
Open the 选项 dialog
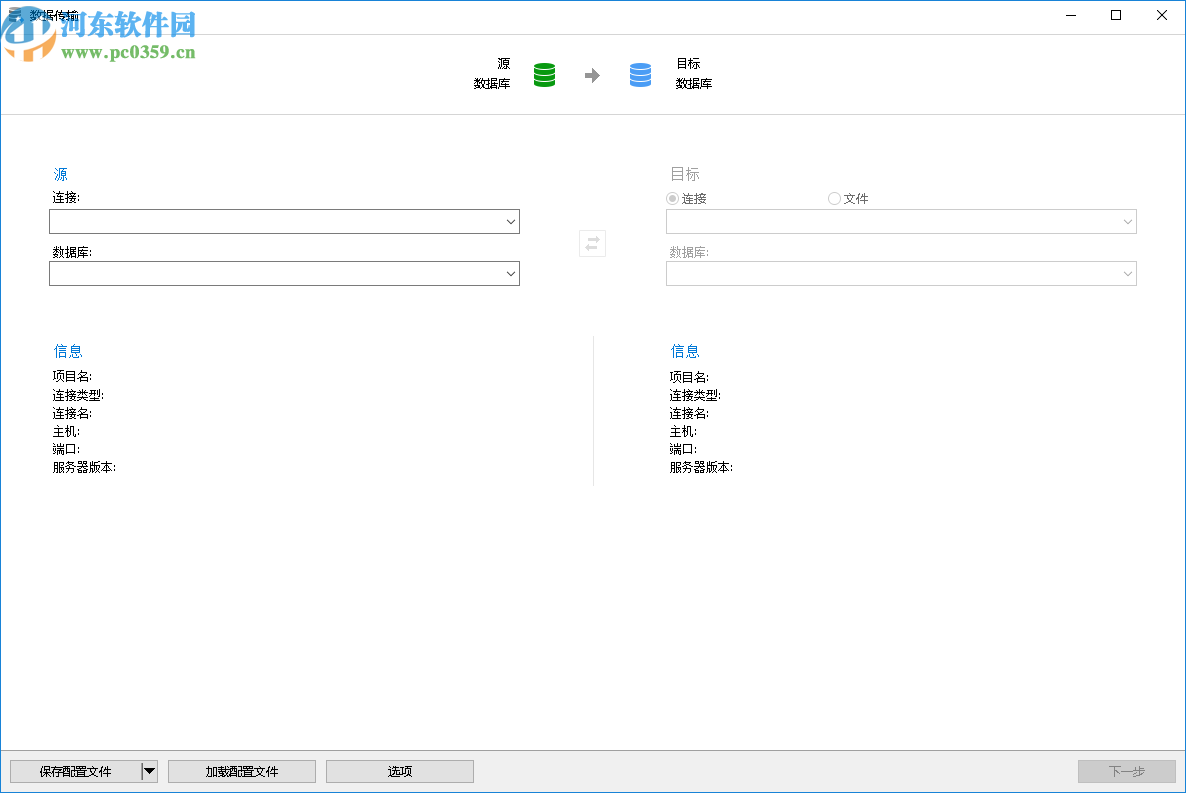399,770
